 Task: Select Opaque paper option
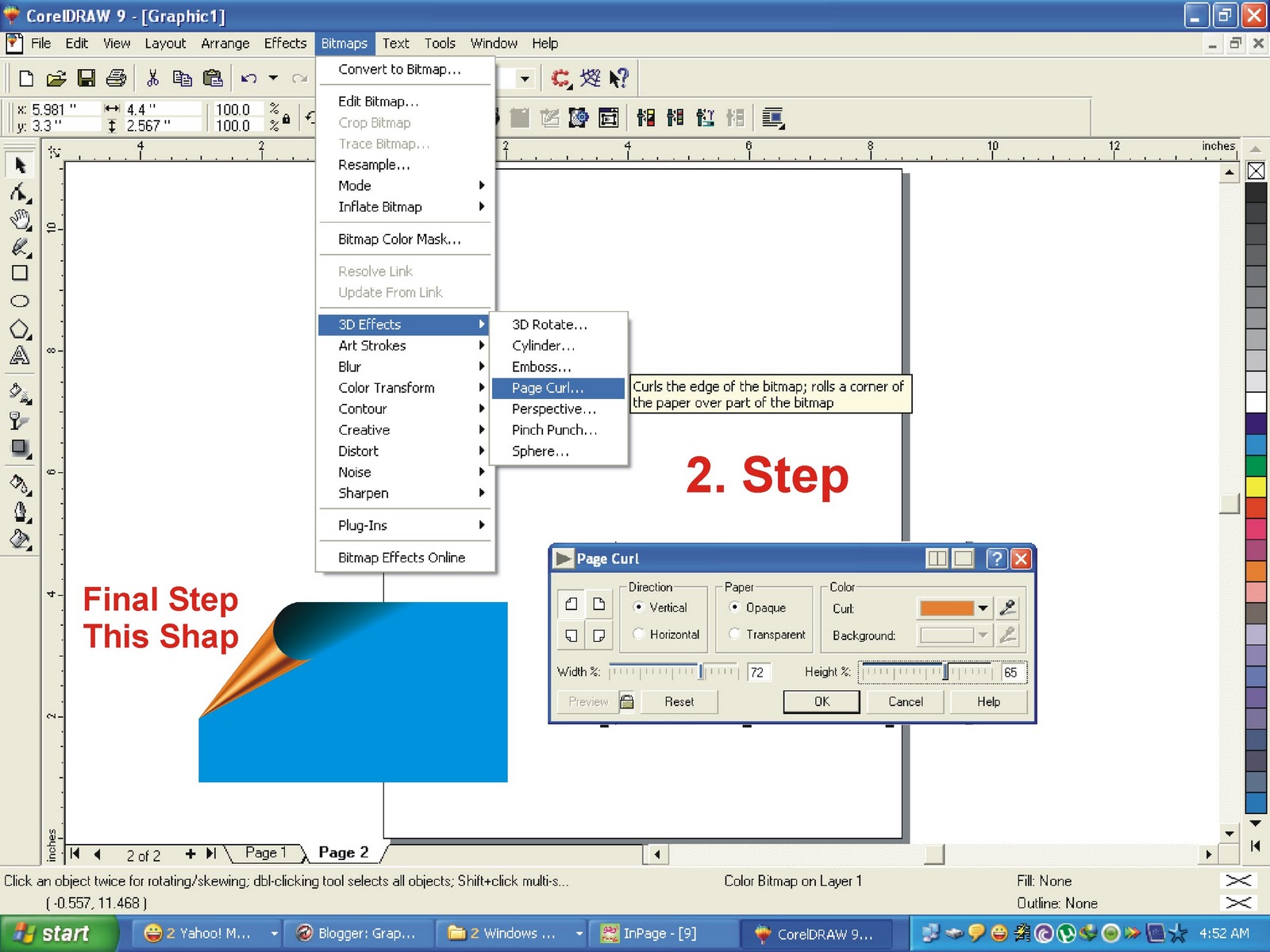735,607
